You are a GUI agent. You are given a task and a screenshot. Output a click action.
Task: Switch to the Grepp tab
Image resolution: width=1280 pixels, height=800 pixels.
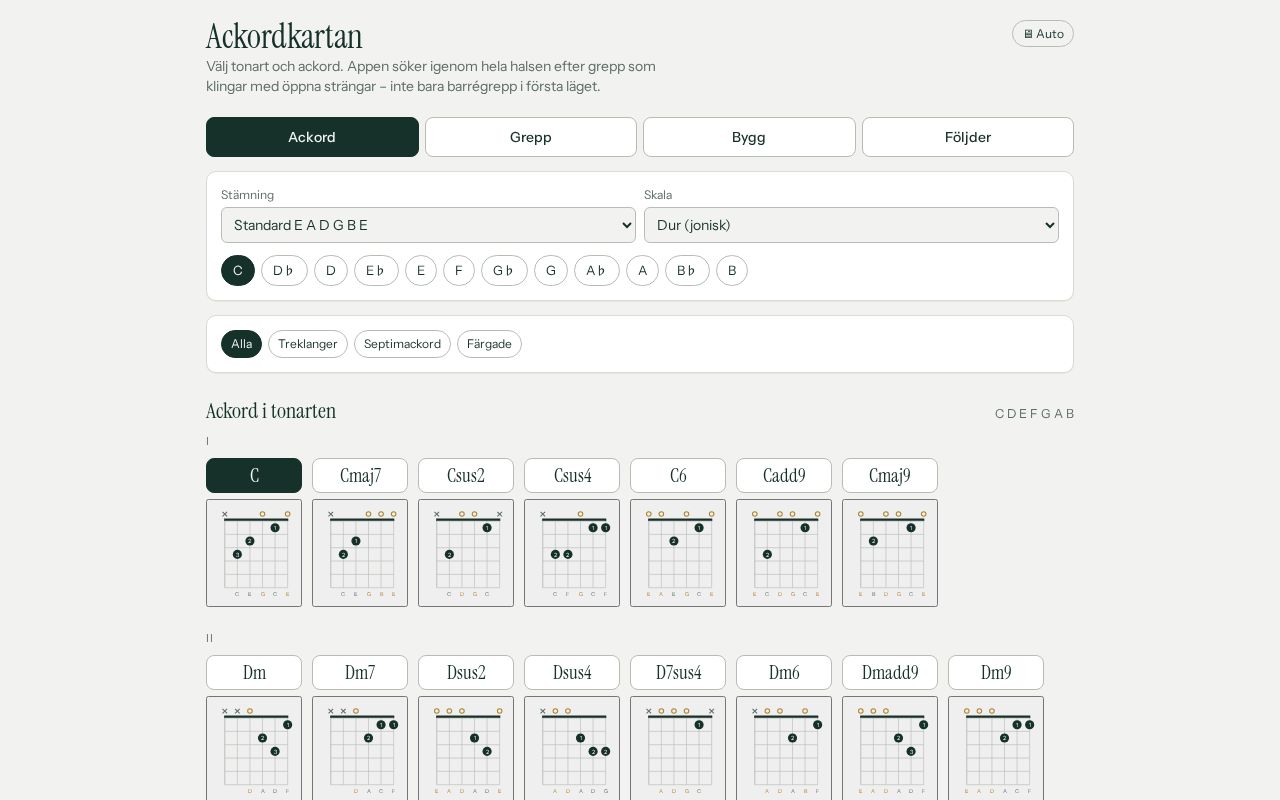pyautogui.click(x=531, y=137)
